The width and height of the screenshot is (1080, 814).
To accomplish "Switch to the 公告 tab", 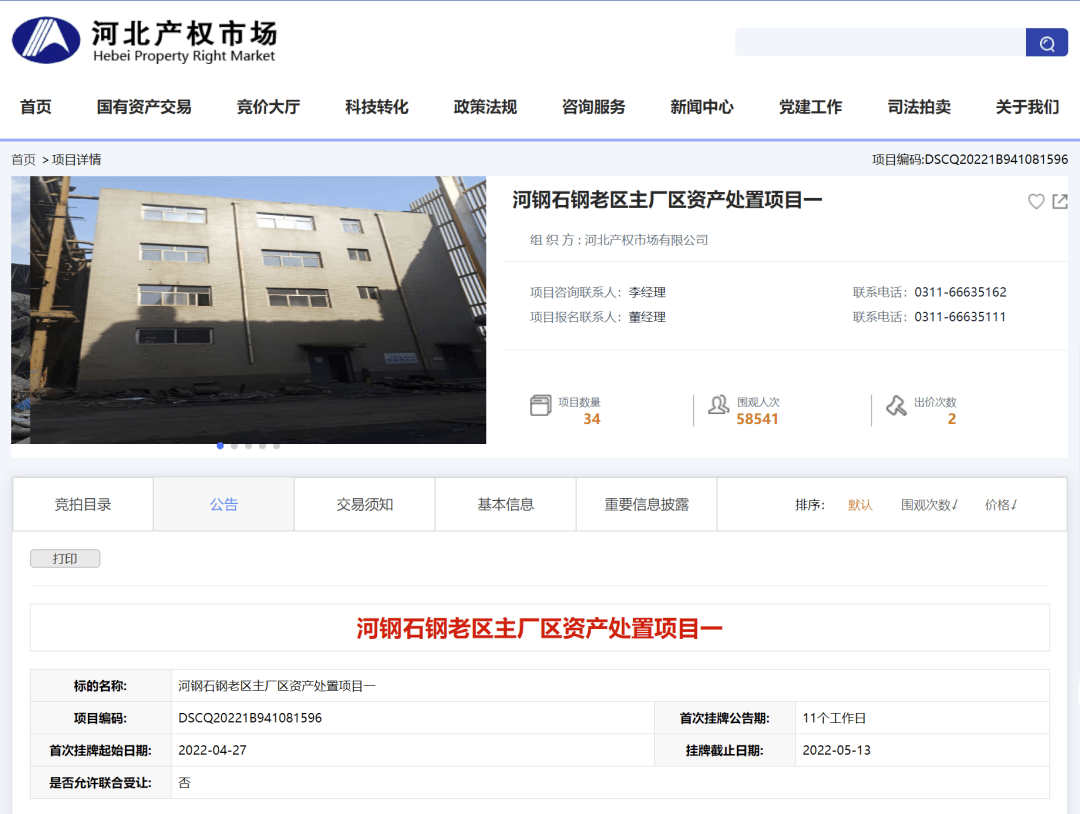I will click(x=224, y=504).
